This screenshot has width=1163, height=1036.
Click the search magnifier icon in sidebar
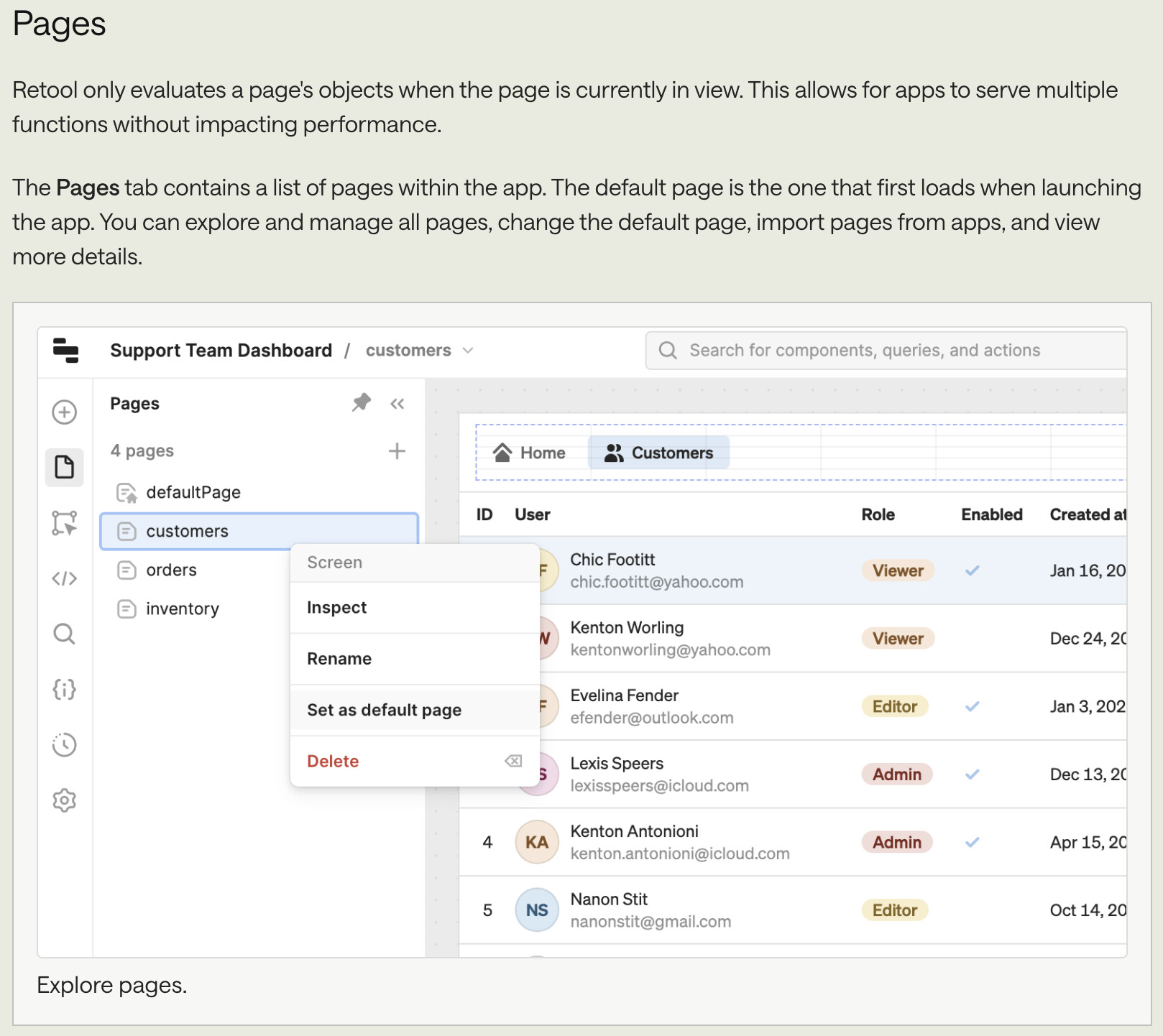coord(65,634)
